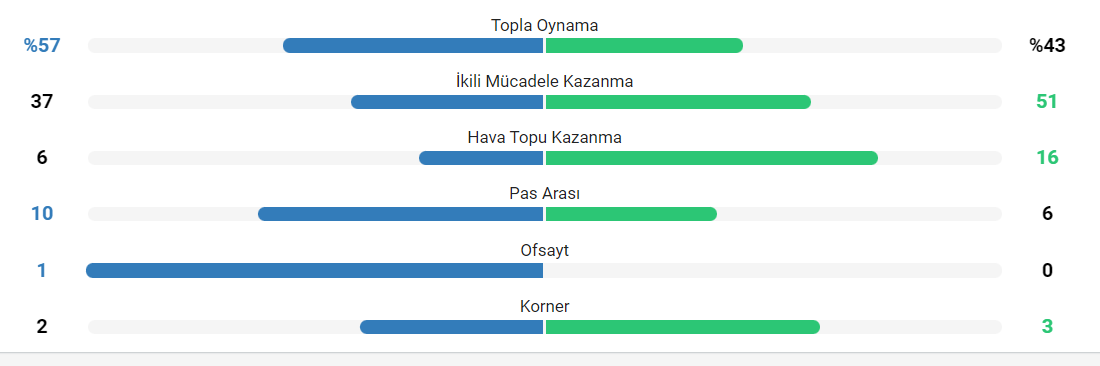This screenshot has width=1100, height=366.
Task: Click the Ofsayt label
Action: pyautogui.click(x=544, y=250)
